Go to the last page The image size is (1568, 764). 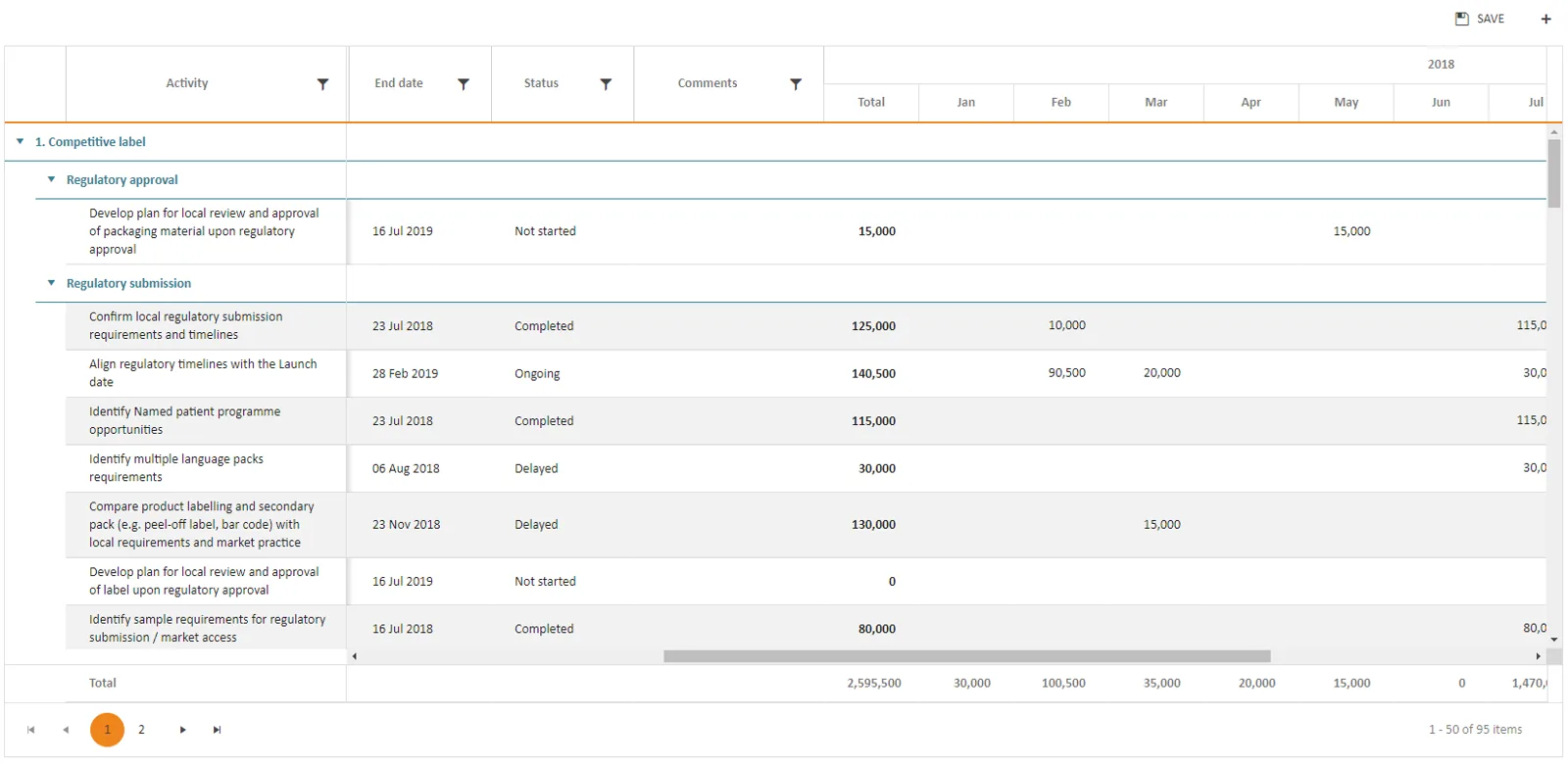click(217, 730)
